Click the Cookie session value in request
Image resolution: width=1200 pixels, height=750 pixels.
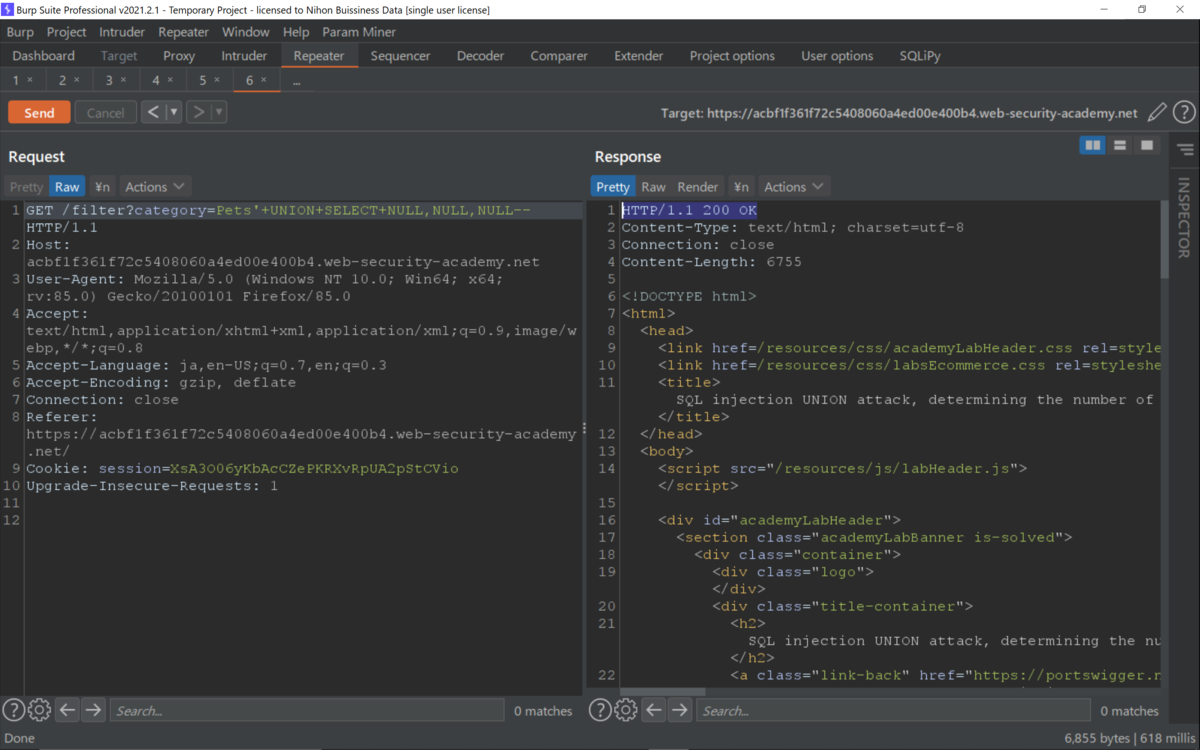[314, 468]
